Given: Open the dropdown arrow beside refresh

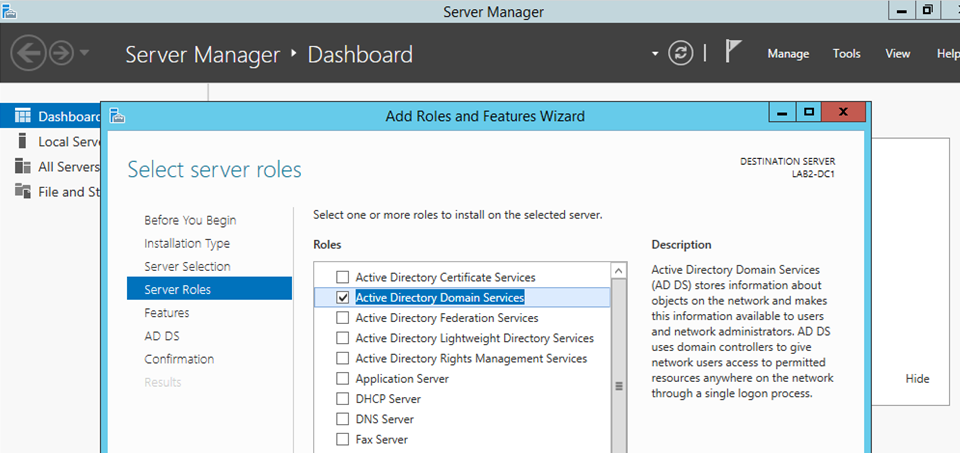Looking at the screenshot, I should point(655,54).
